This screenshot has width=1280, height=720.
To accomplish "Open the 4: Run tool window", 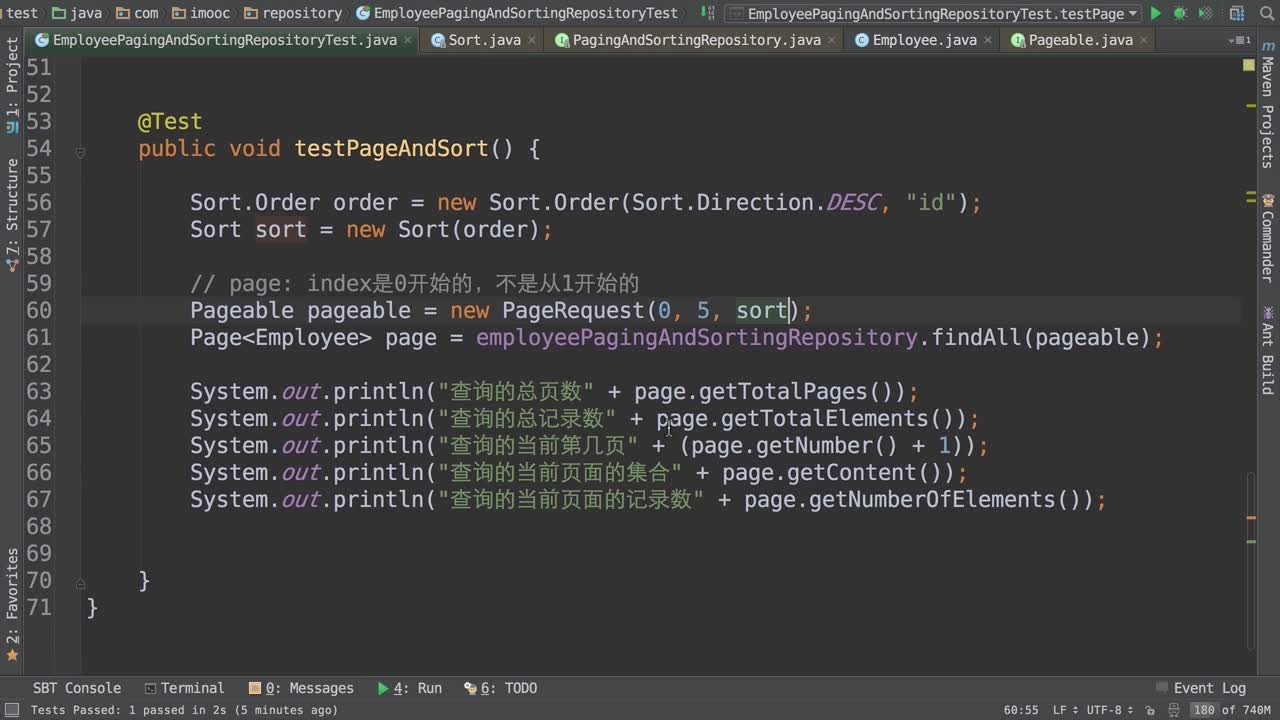I will (x=410, y=688).
